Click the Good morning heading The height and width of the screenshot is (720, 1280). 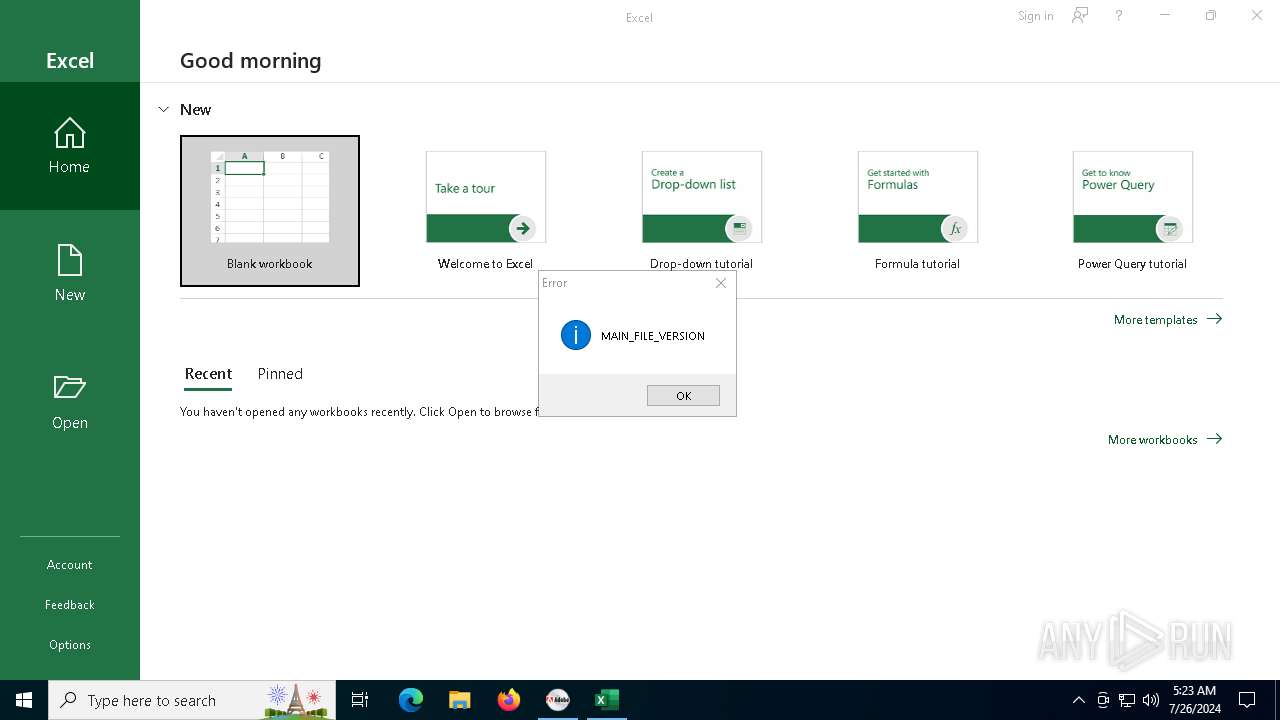[251, 60]
